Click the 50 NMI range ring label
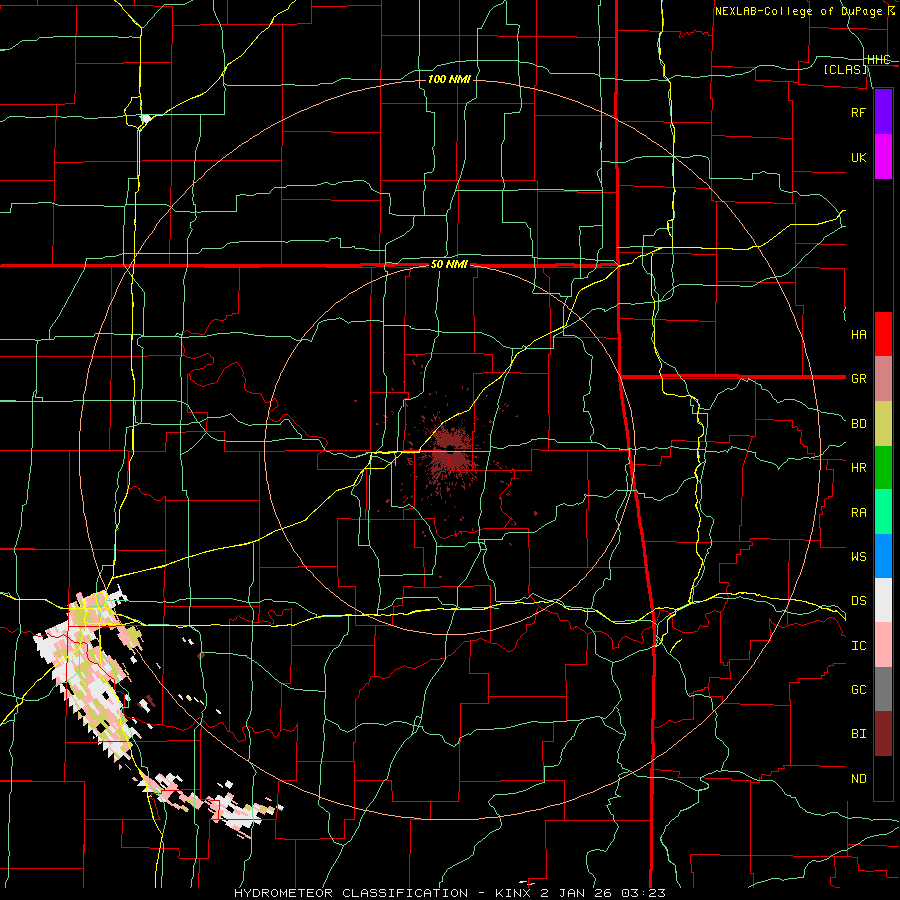 449,265
